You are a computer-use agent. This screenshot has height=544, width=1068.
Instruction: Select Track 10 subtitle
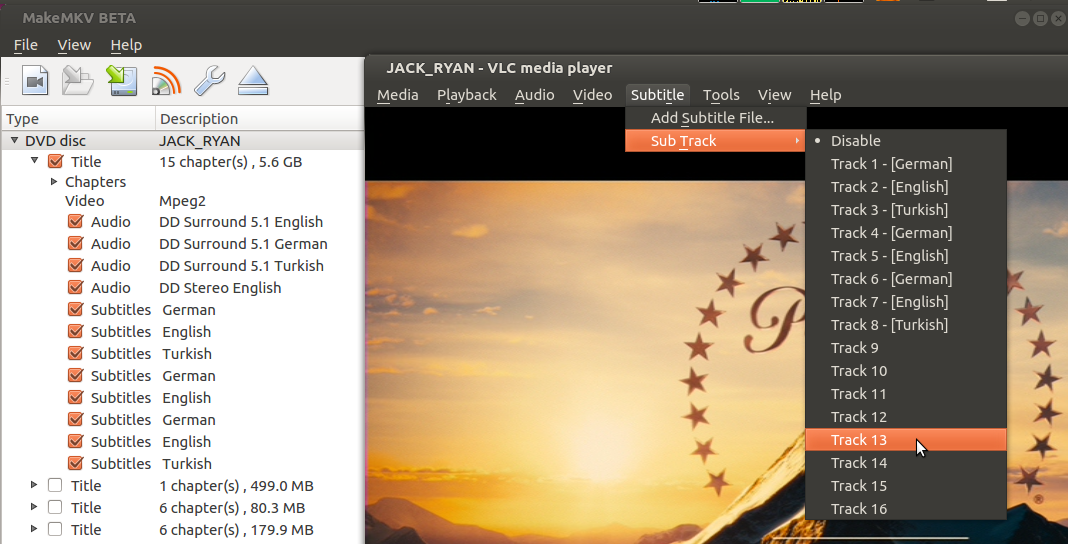906,371
